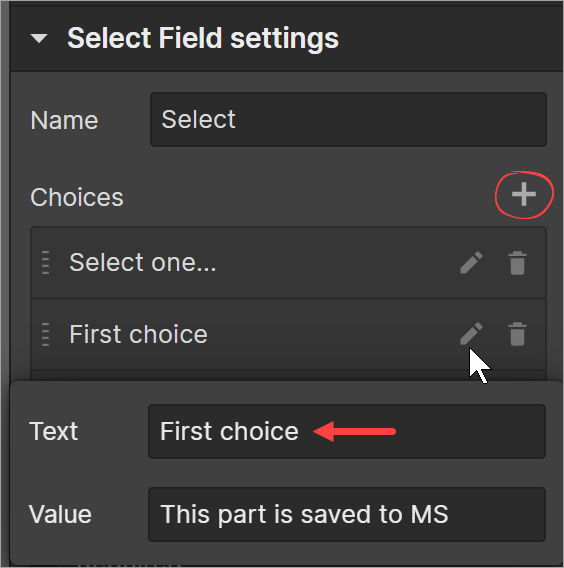Click into the Value input field
The image size is (564, 568).
click(x=347, y=514)
